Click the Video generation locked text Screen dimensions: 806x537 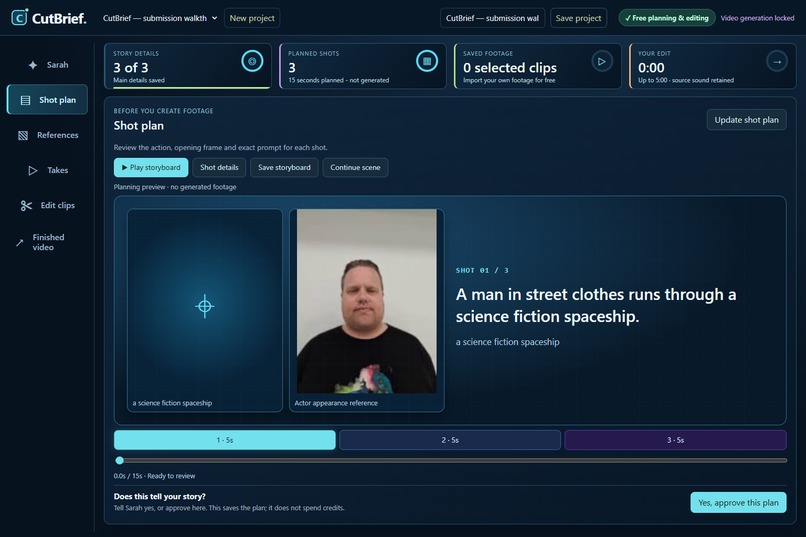pos(757,18)
